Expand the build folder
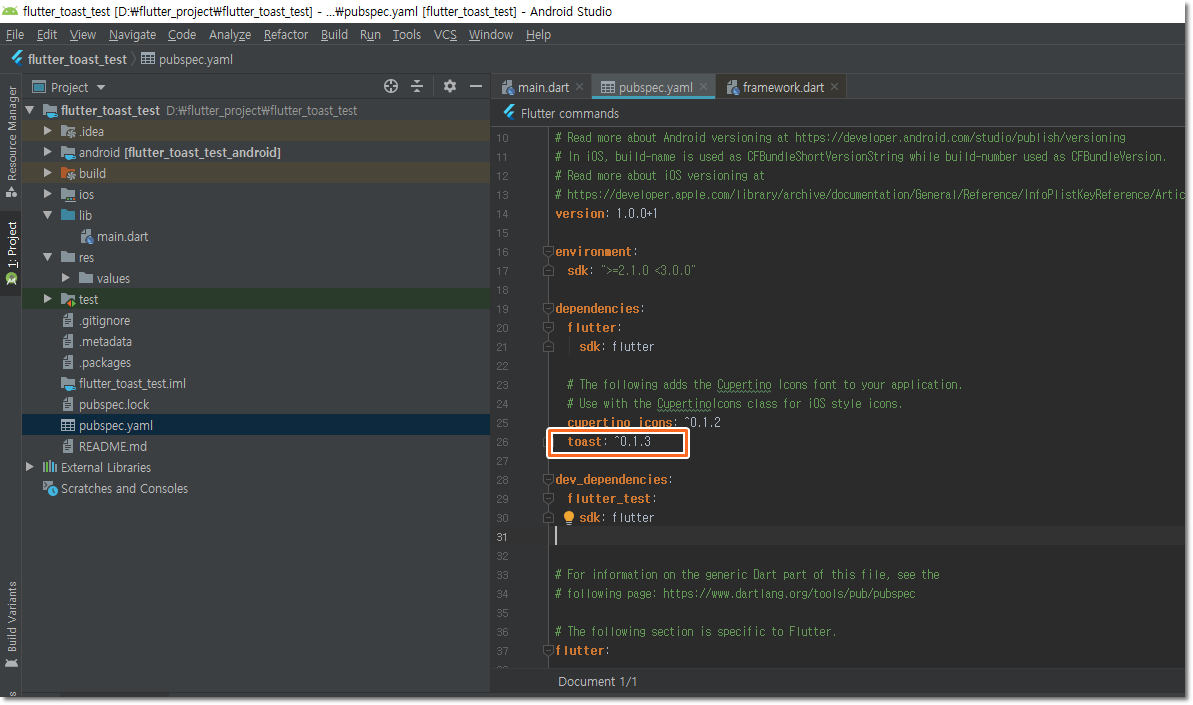 click(x=48, y=173)
